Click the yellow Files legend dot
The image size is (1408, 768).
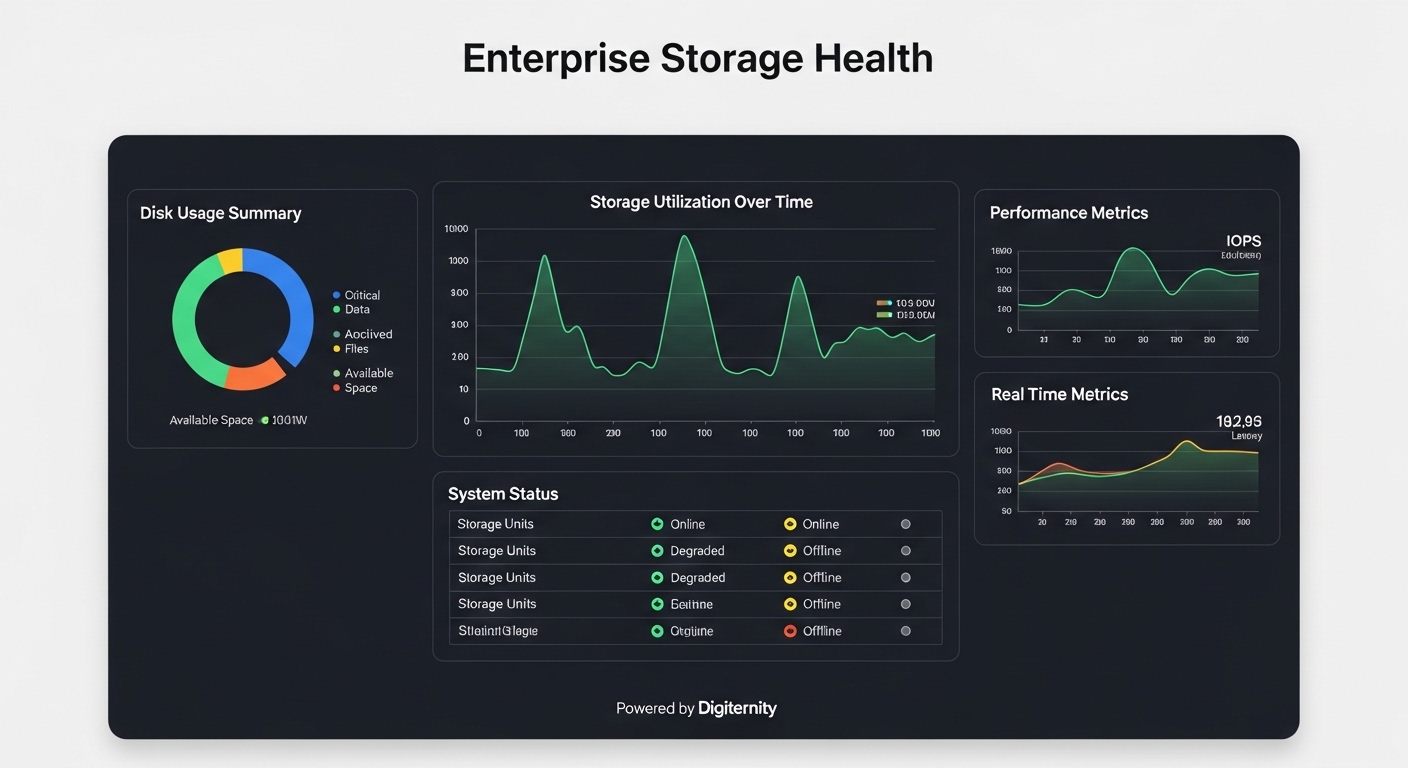(x=337, y=349)
